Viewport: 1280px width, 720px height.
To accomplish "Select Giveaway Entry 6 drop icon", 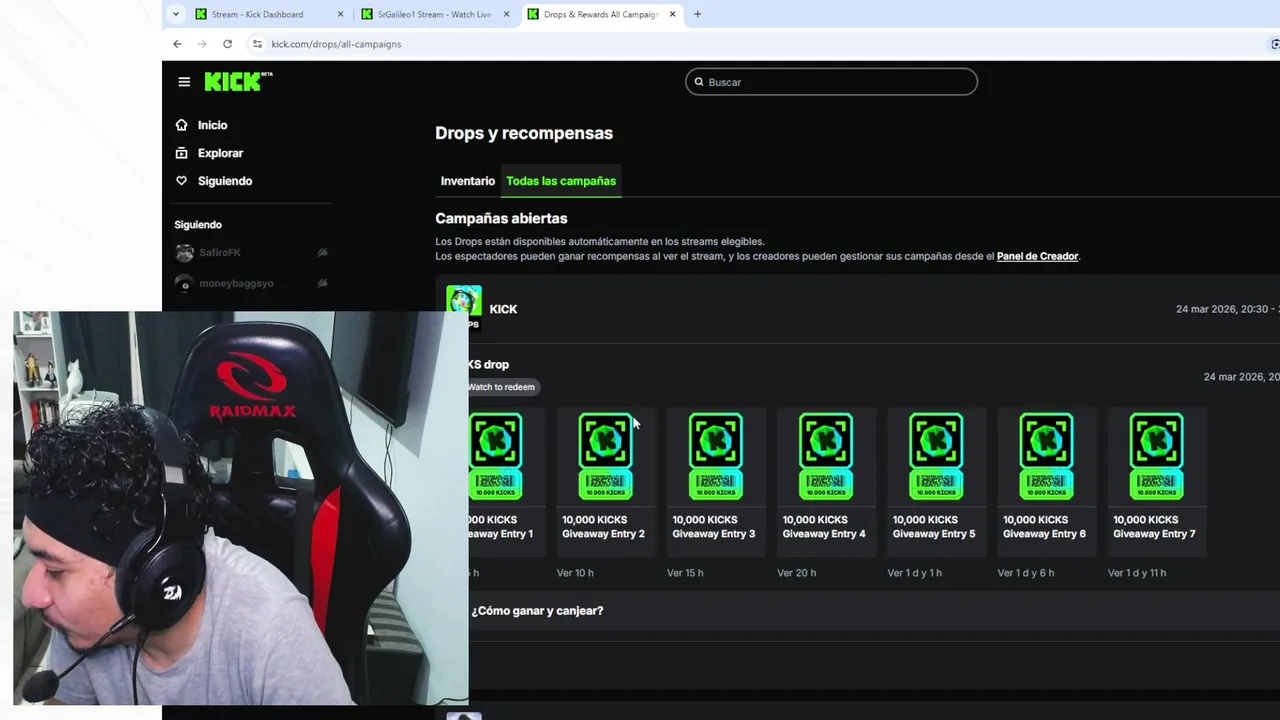I will click(x=1046, y=456).
